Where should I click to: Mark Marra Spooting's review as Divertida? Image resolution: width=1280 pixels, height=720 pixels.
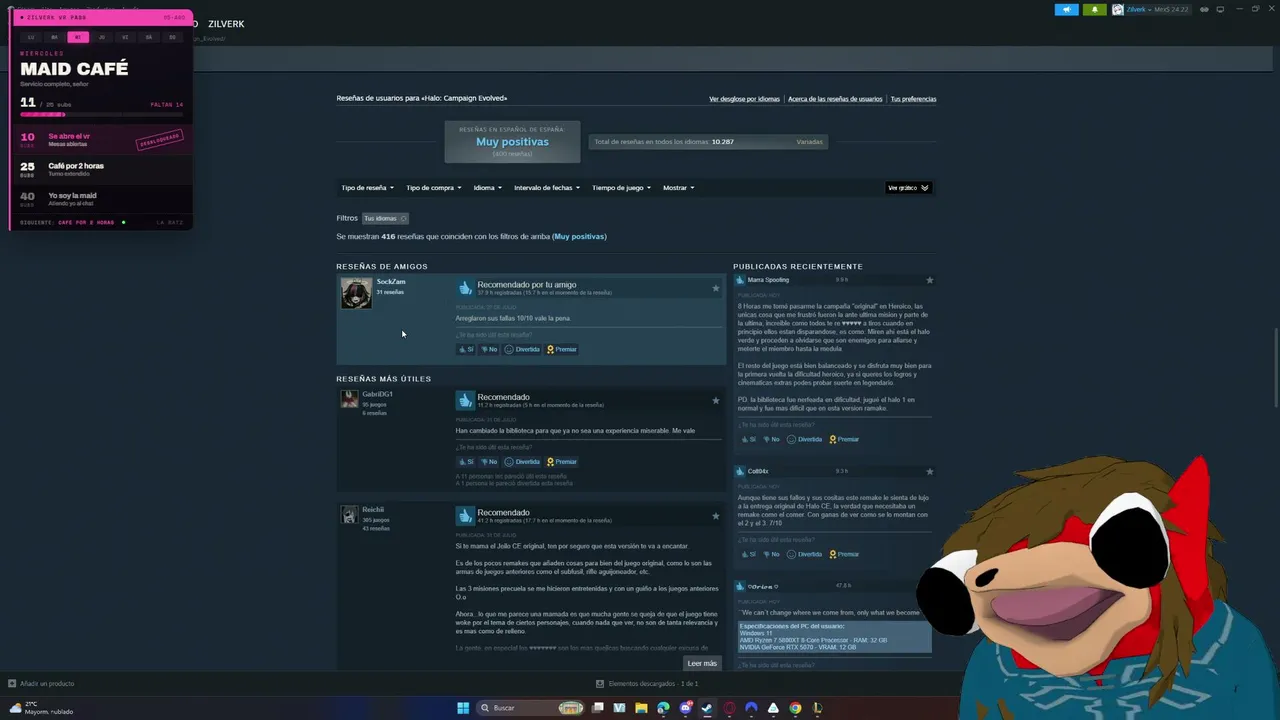coord(805,439)
